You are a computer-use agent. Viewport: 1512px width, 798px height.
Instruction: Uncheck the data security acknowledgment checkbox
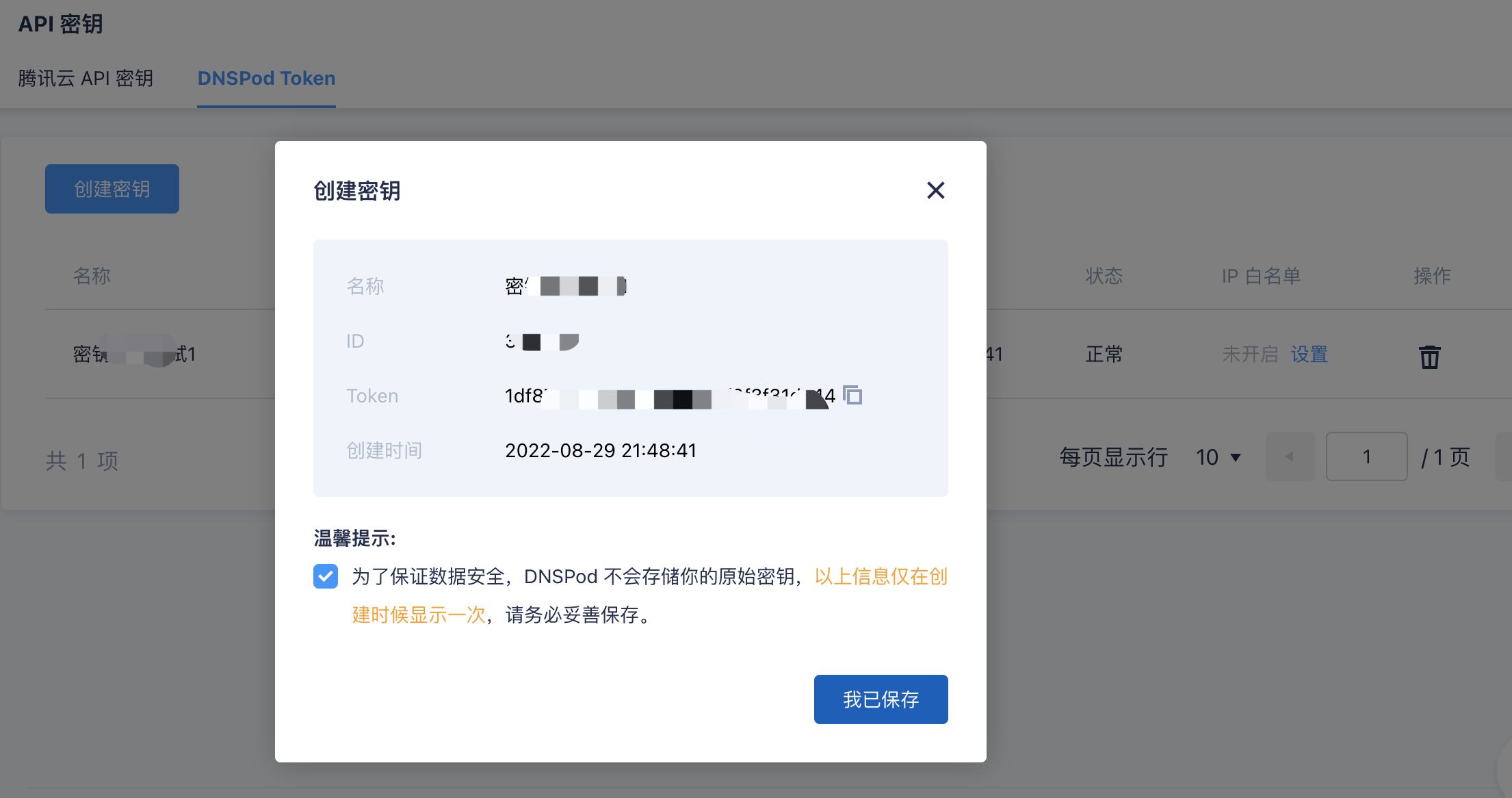click(x=326, y=576)
